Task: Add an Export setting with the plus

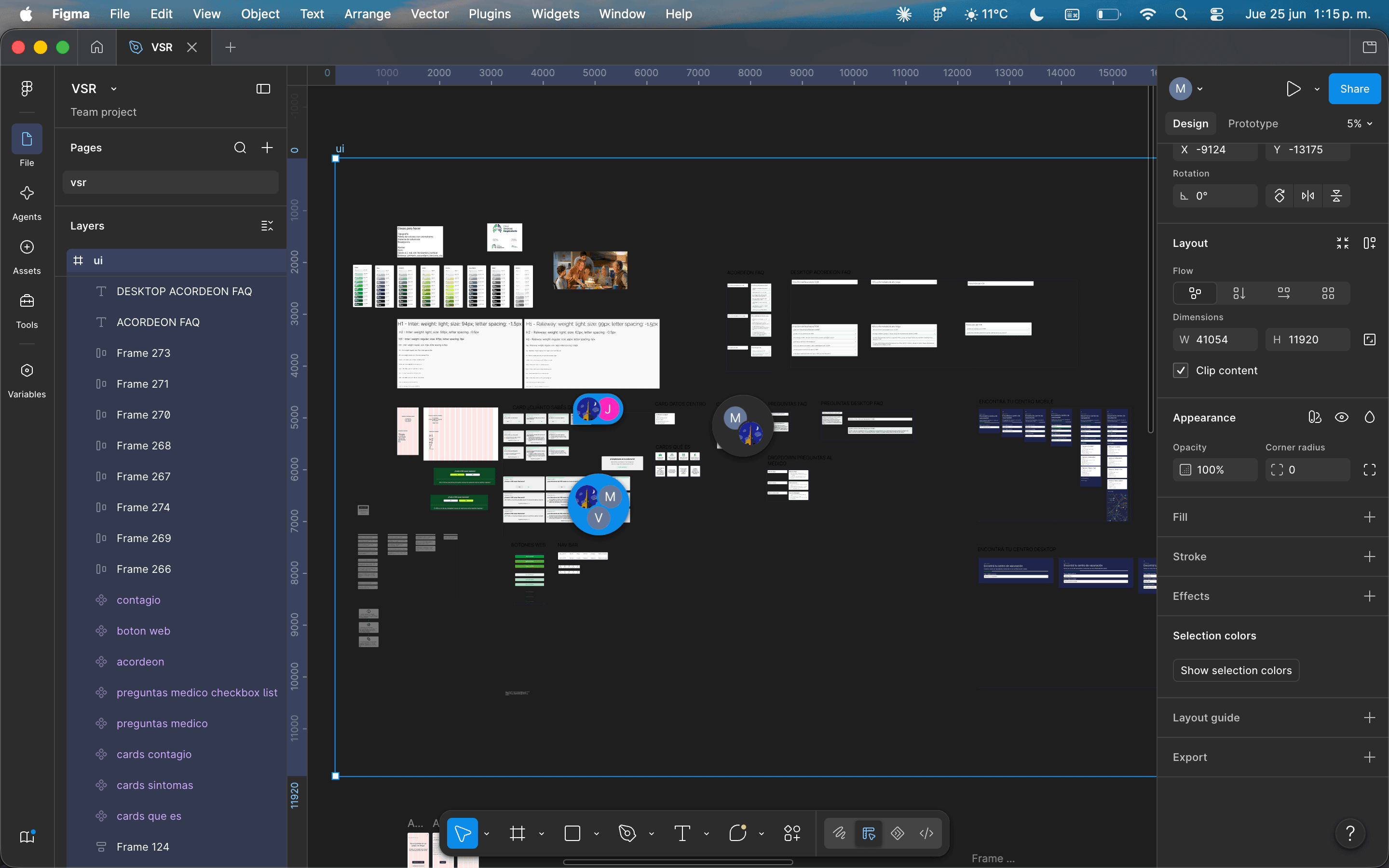Action: [1370, 757]
